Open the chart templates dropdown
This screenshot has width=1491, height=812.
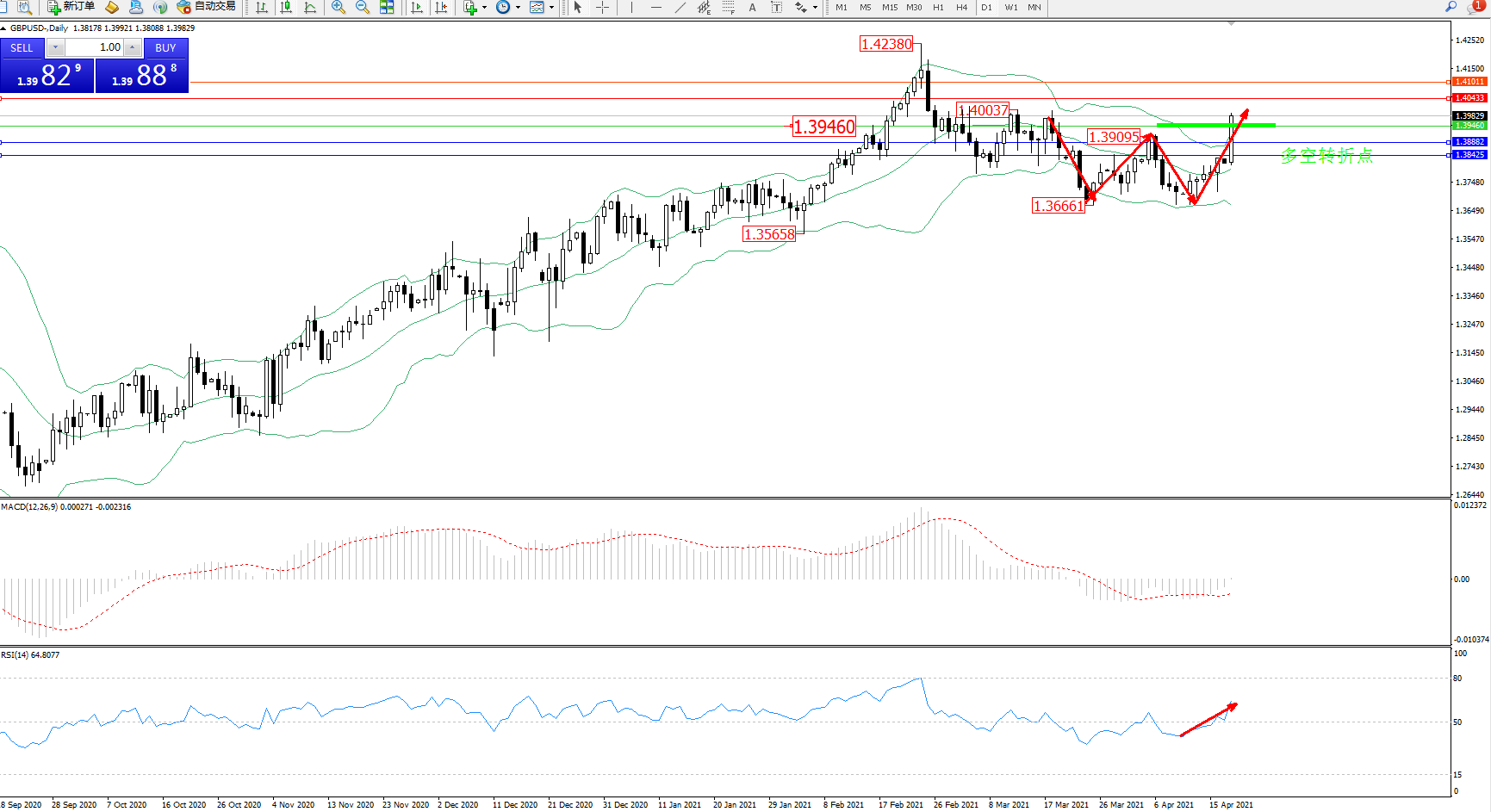click(551, 7)
